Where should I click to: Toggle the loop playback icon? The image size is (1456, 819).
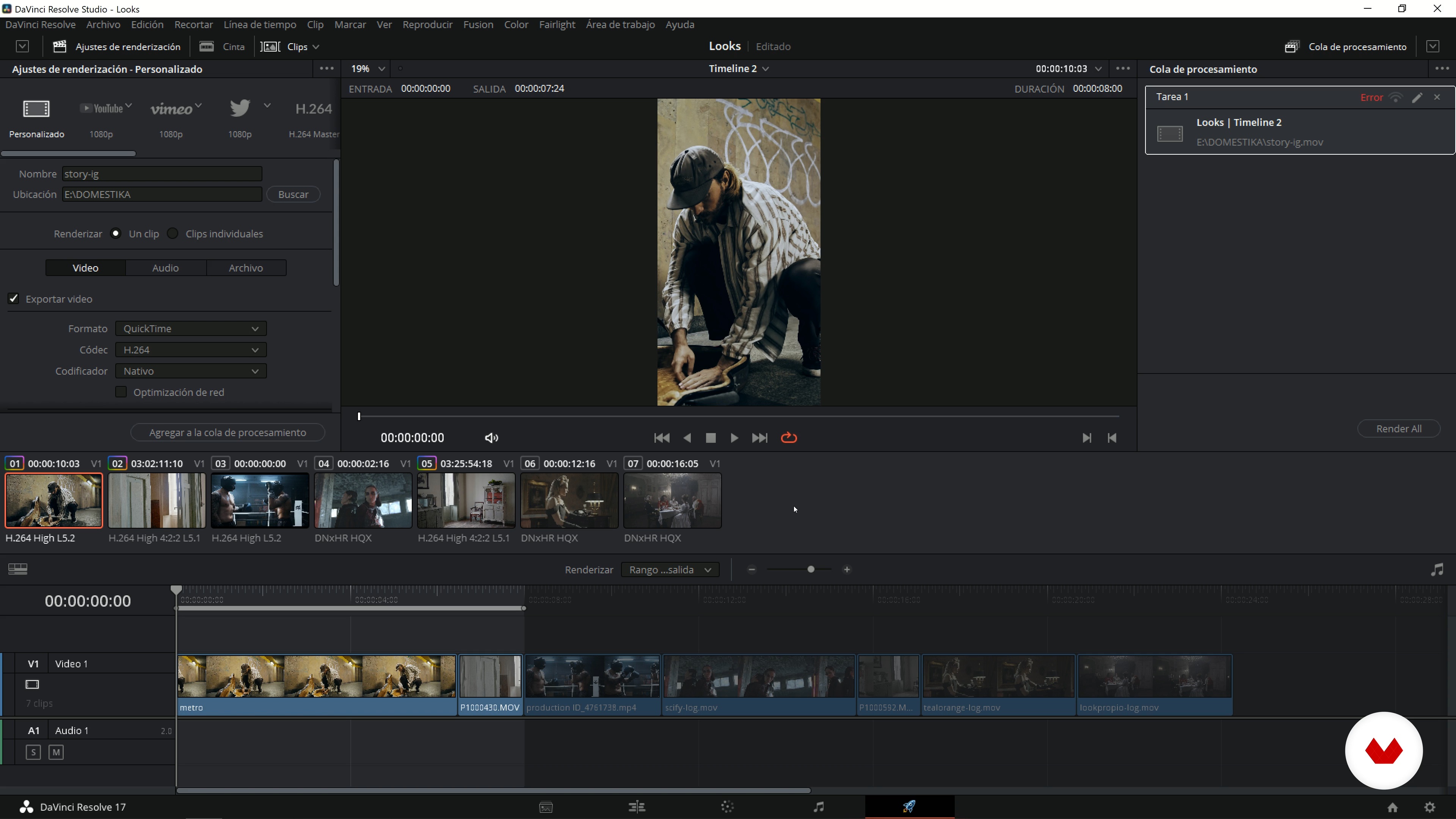click(789, 438)
